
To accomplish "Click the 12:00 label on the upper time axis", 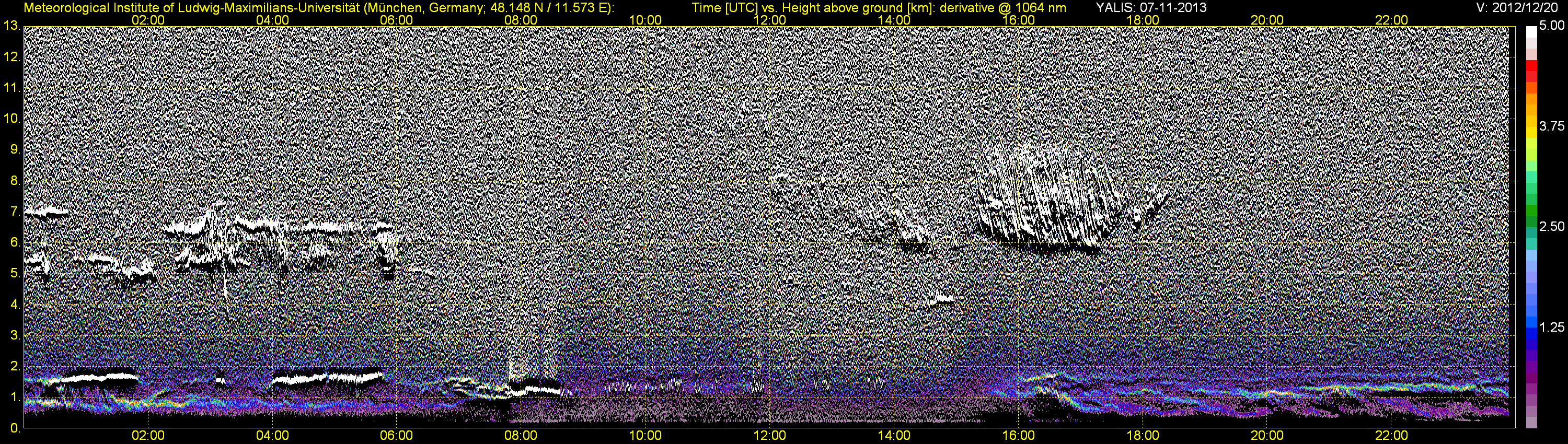I will [x=769, y=20].
